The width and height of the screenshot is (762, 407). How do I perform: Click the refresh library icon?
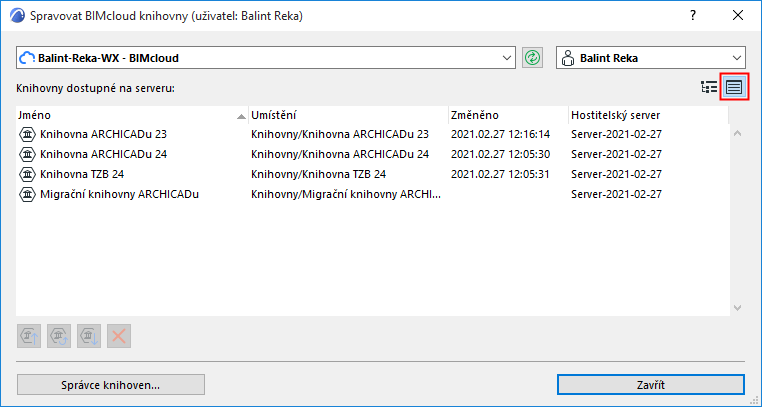tap(60, 336)
